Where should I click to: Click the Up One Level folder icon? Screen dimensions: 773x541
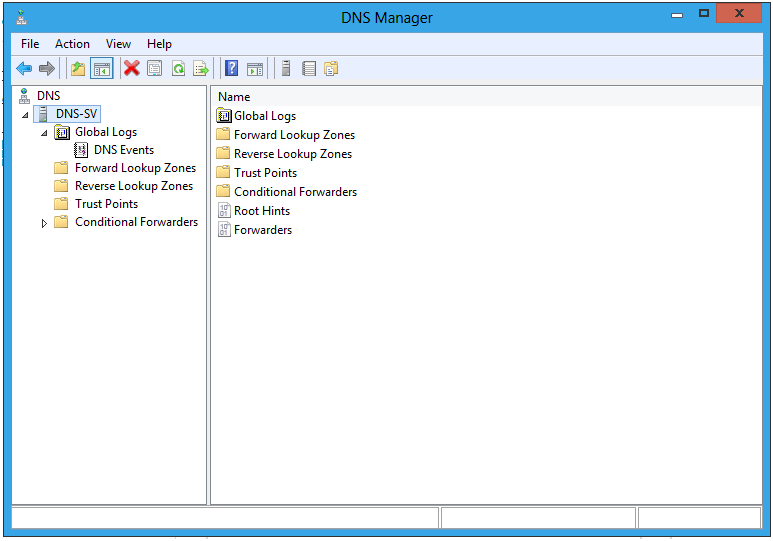[x=78, y=69]
